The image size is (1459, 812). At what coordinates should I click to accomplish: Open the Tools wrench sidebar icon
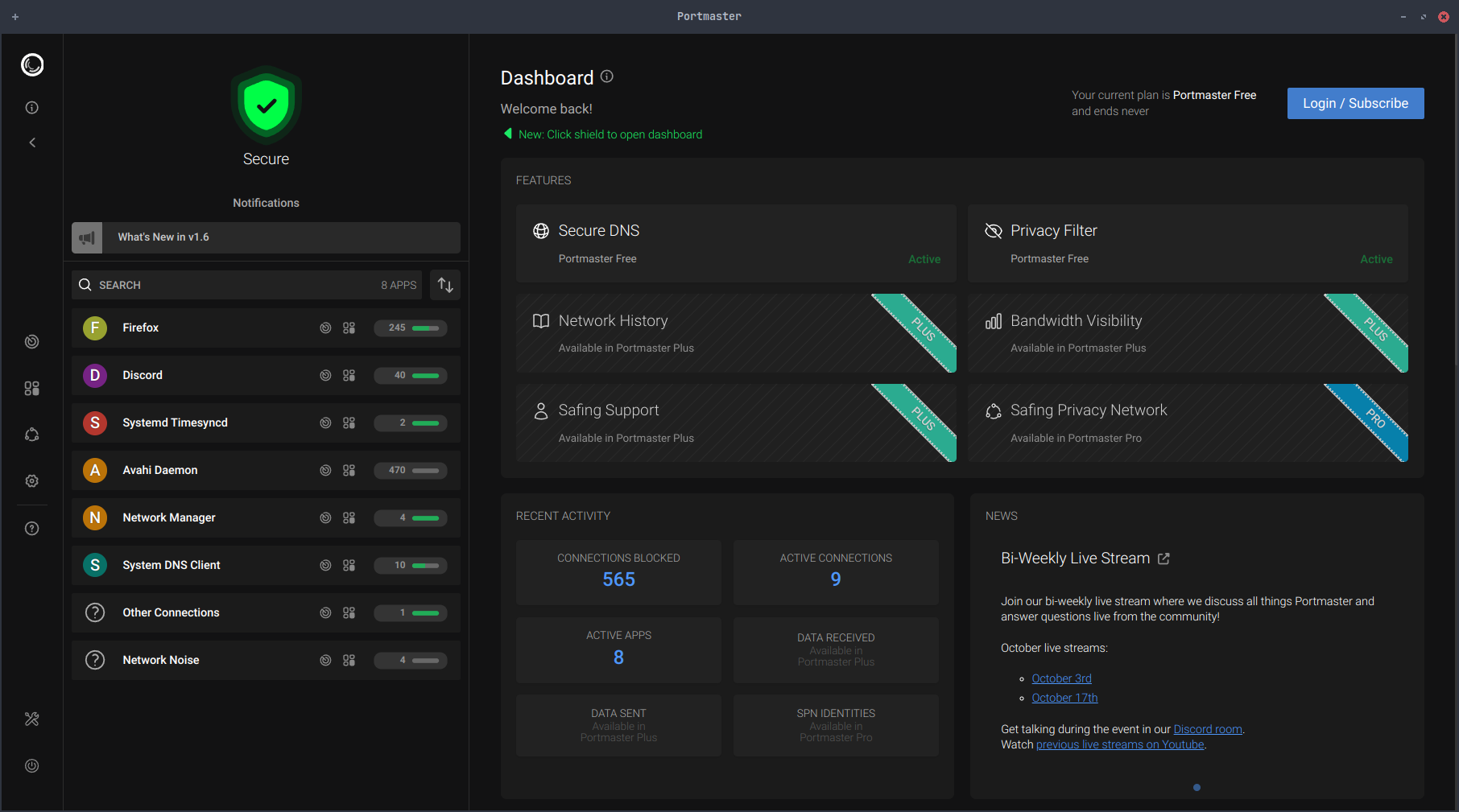click(32, 719)
